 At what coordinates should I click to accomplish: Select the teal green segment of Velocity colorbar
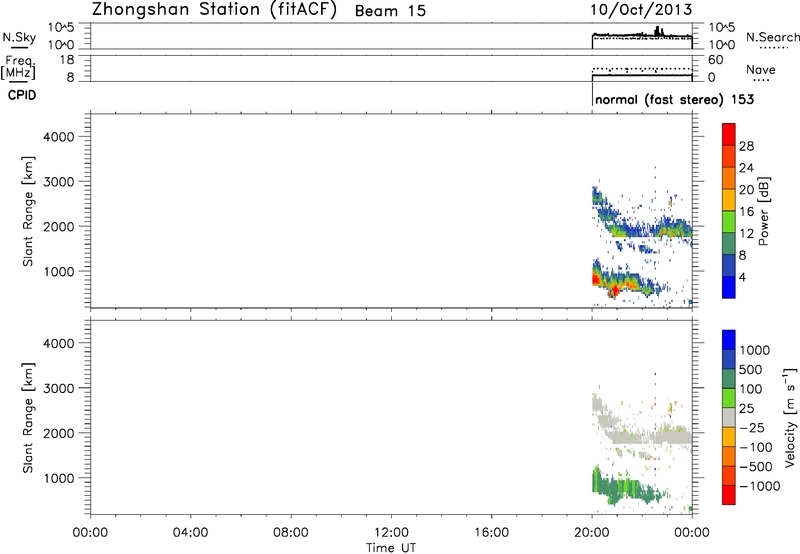(729, 379)
